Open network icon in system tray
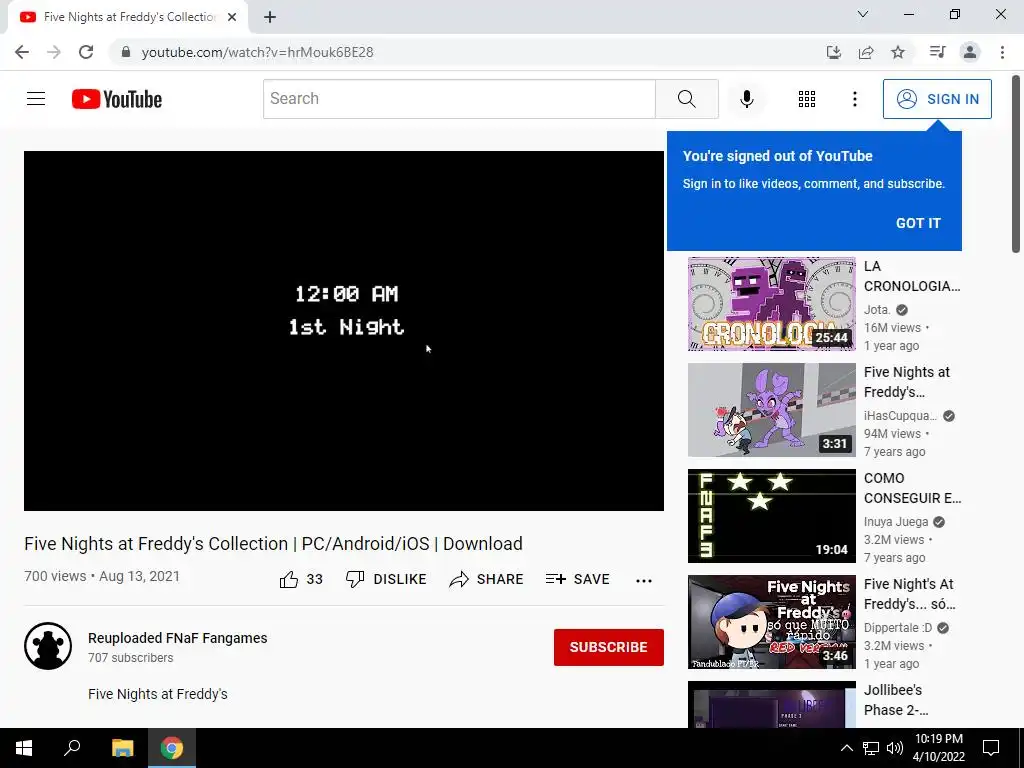Screen dimensions: 1024x768 [x=871, y=748]
